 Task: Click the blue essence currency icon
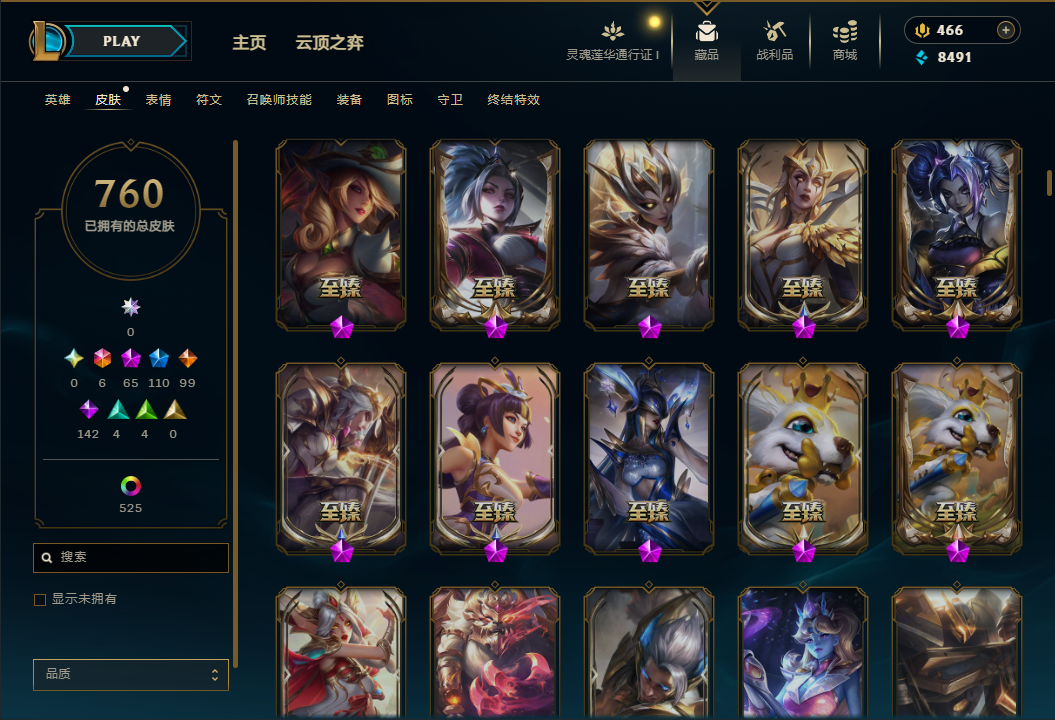point(922,58)
